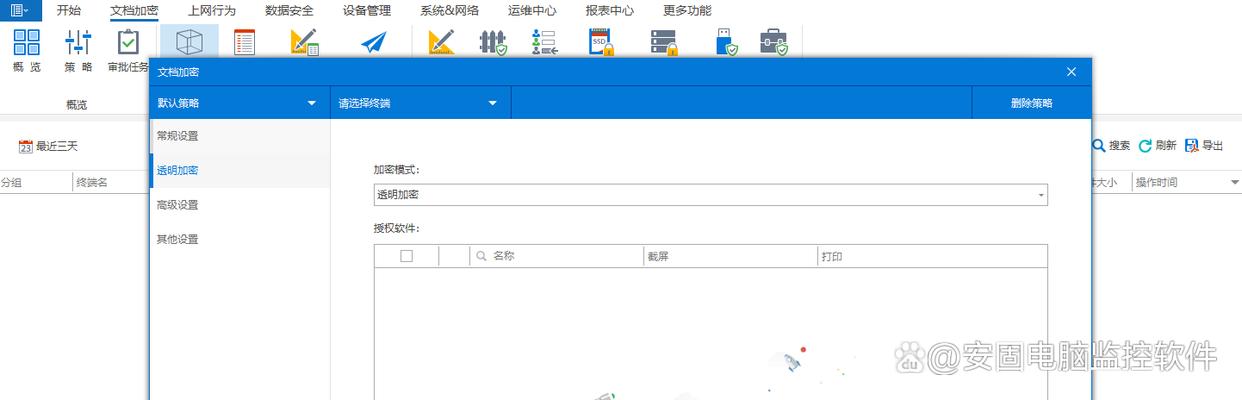Click the 刷新 refresh button
The height and width of the screenshot is (400, 1242).
(1158, 145)
